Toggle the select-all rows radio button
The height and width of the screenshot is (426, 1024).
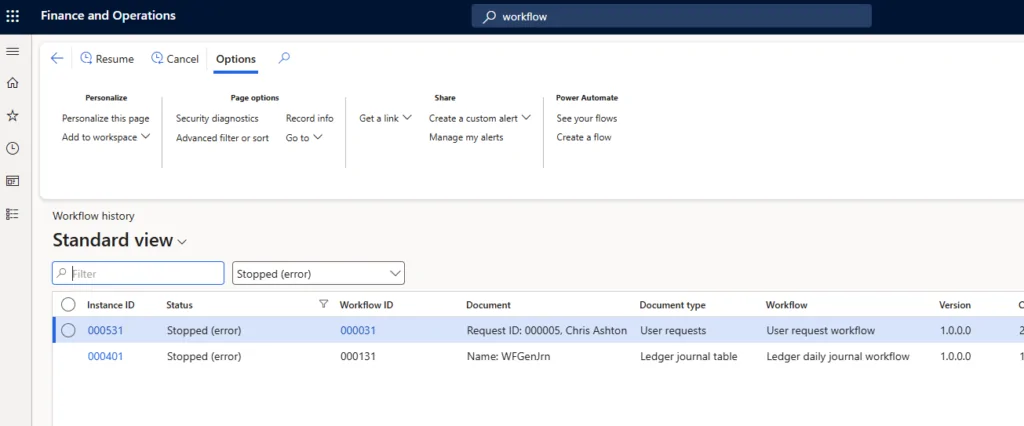tap(68, 304)
